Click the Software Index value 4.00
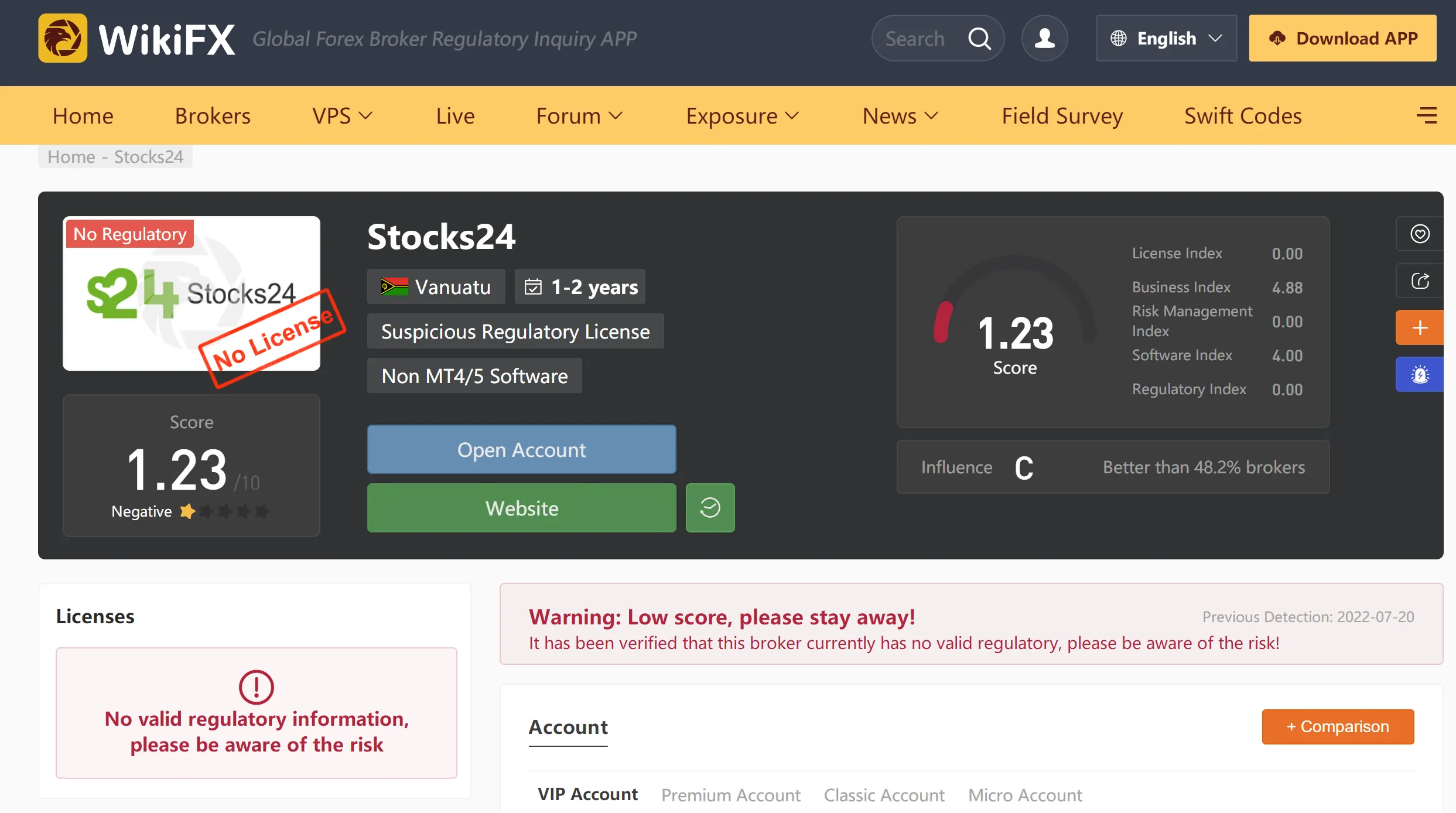The width and height of the screenshot is (1456, 813). pos(1287,356)
